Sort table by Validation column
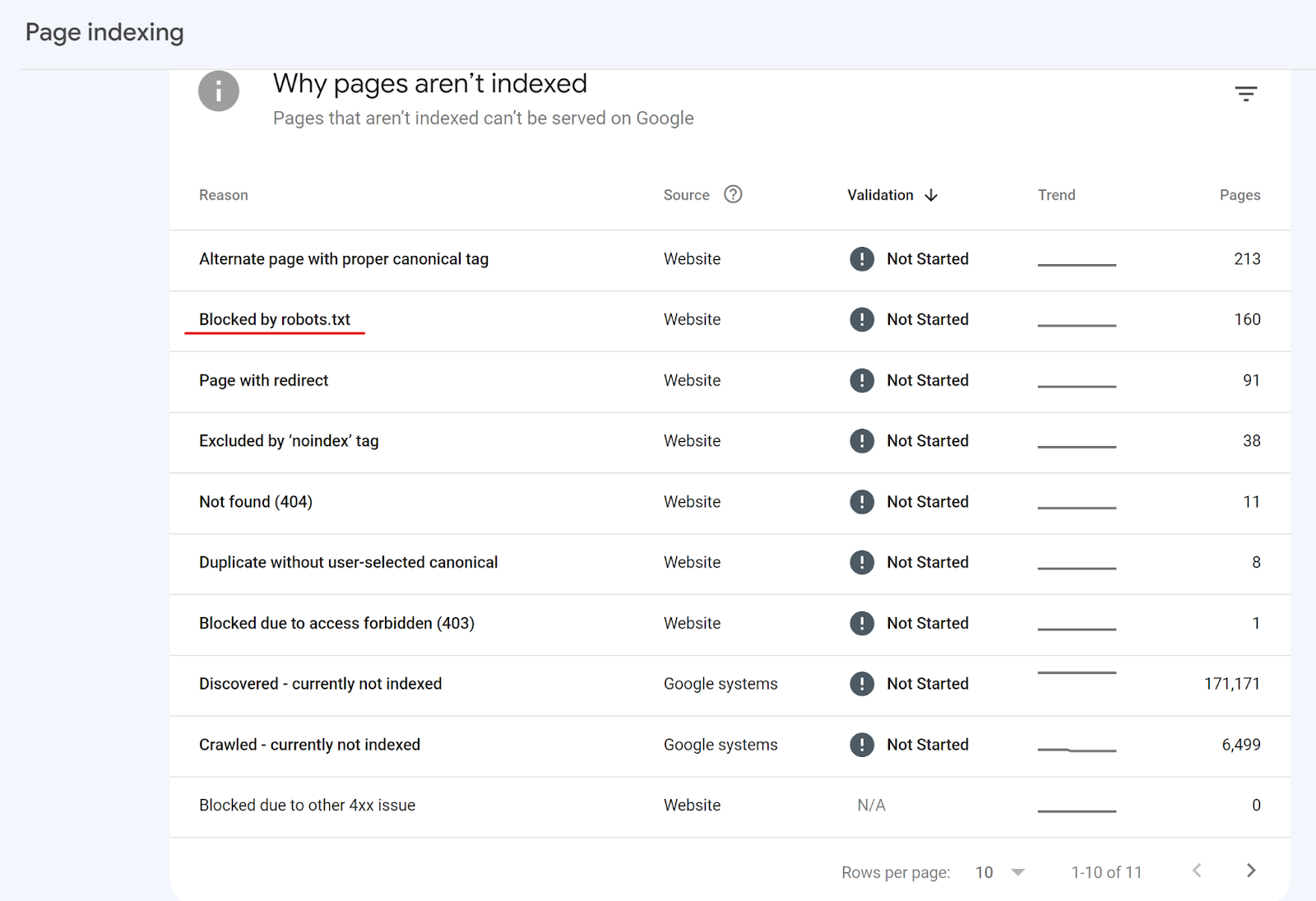Image resolution: width=1316 pixels, height=901 pixels. (x=880, y=195)
